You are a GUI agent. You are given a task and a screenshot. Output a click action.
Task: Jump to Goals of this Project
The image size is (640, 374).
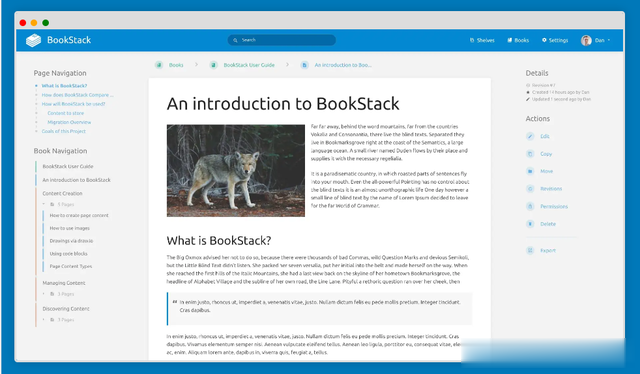[x=64, y=131]
